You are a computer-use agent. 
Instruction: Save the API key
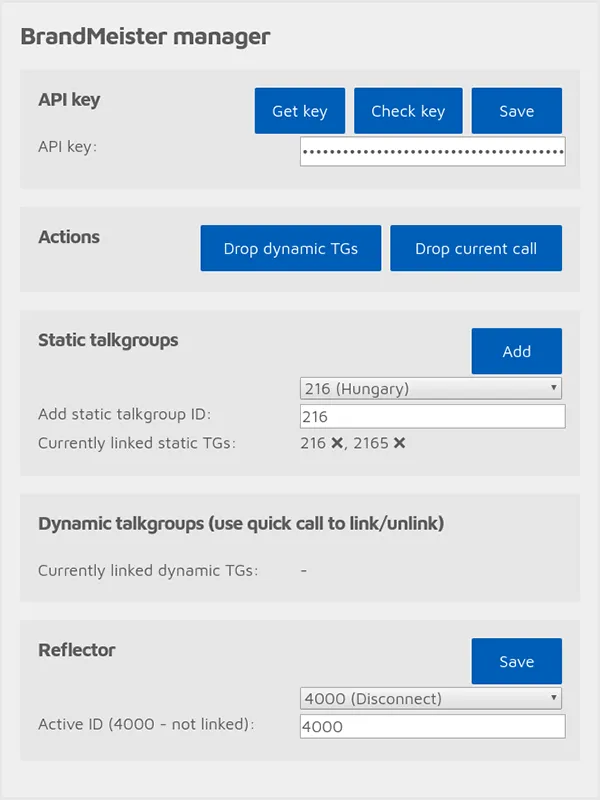tap(516, 111)
